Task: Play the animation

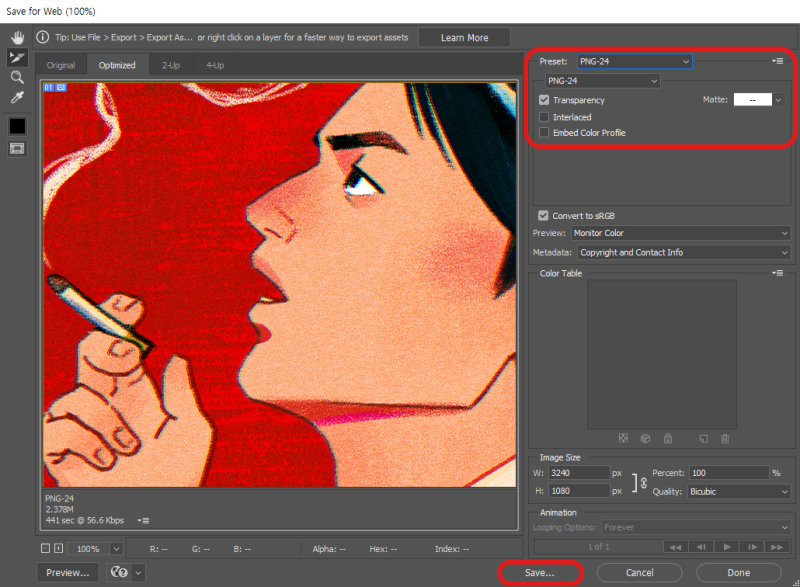Action: point(727,547)
